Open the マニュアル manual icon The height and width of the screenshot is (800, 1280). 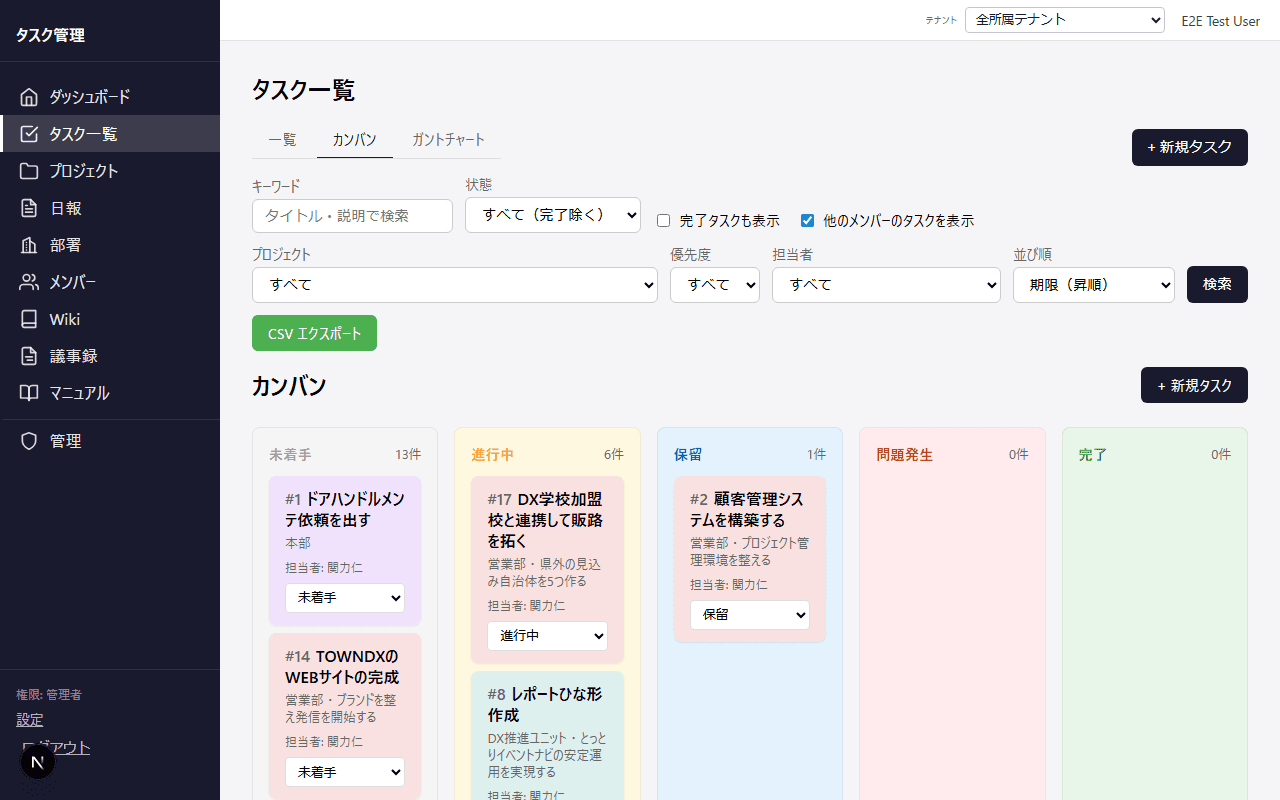[x=29, y=392]
